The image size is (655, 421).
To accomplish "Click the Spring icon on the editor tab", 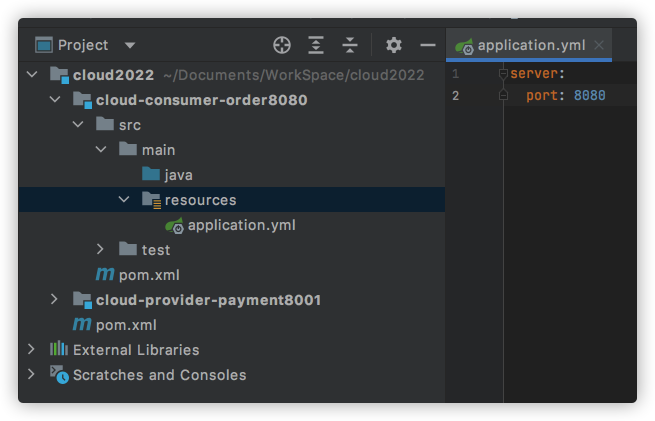I will 464,46.
